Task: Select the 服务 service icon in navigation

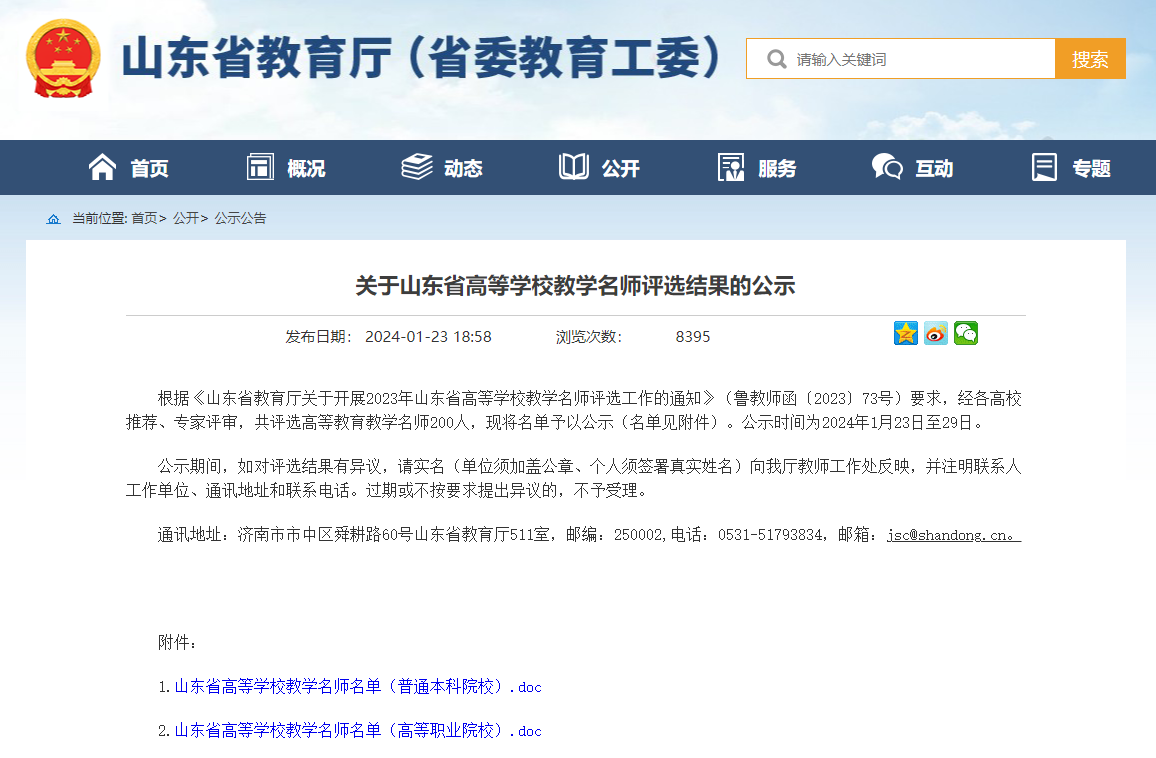Action: pyautogui.click(x=731, y=168)
